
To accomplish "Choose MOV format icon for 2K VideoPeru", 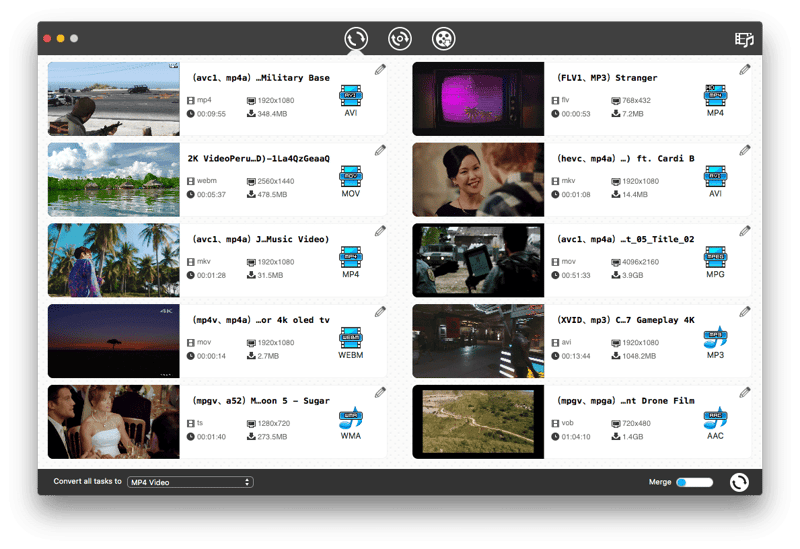I will point(350,177).
